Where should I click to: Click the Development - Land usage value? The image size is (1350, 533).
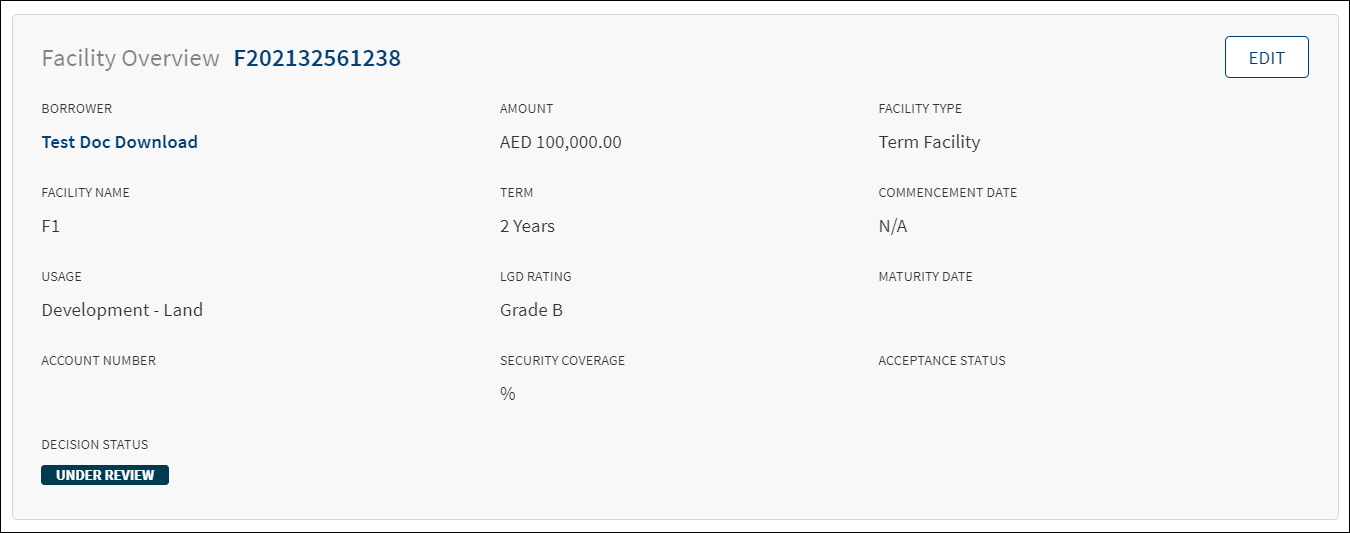[x=122, y=310]
